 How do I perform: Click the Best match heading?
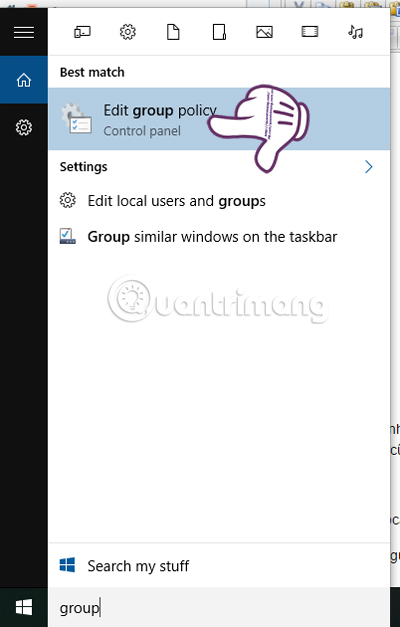[92, 72]
